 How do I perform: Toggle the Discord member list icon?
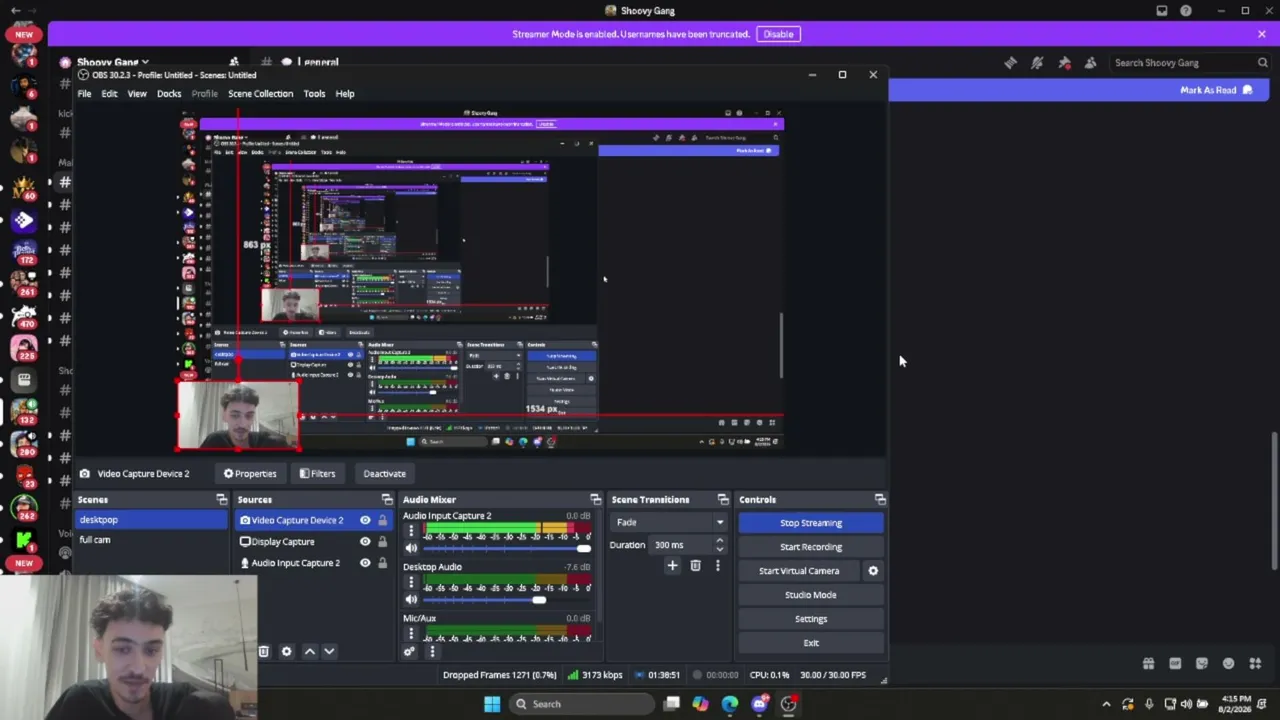click(1090, 63)
